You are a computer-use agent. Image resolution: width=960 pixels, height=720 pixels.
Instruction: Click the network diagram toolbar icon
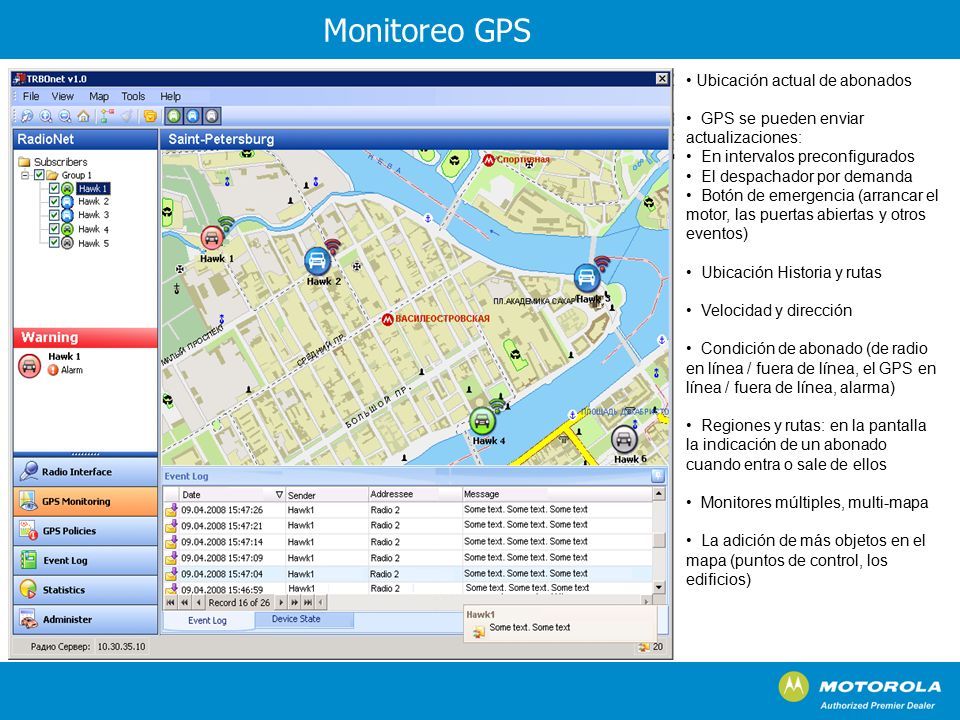point(107,116)
